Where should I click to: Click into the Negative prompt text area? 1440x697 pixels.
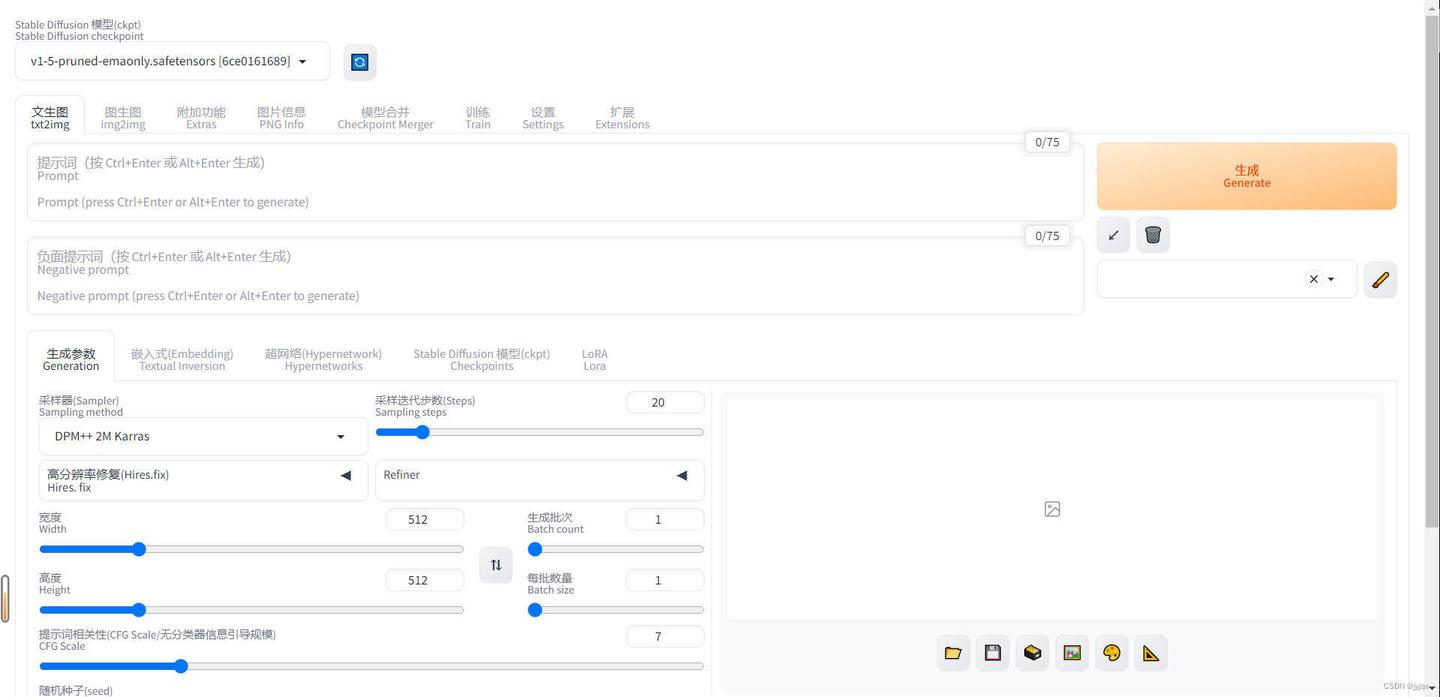coord(555,276)
